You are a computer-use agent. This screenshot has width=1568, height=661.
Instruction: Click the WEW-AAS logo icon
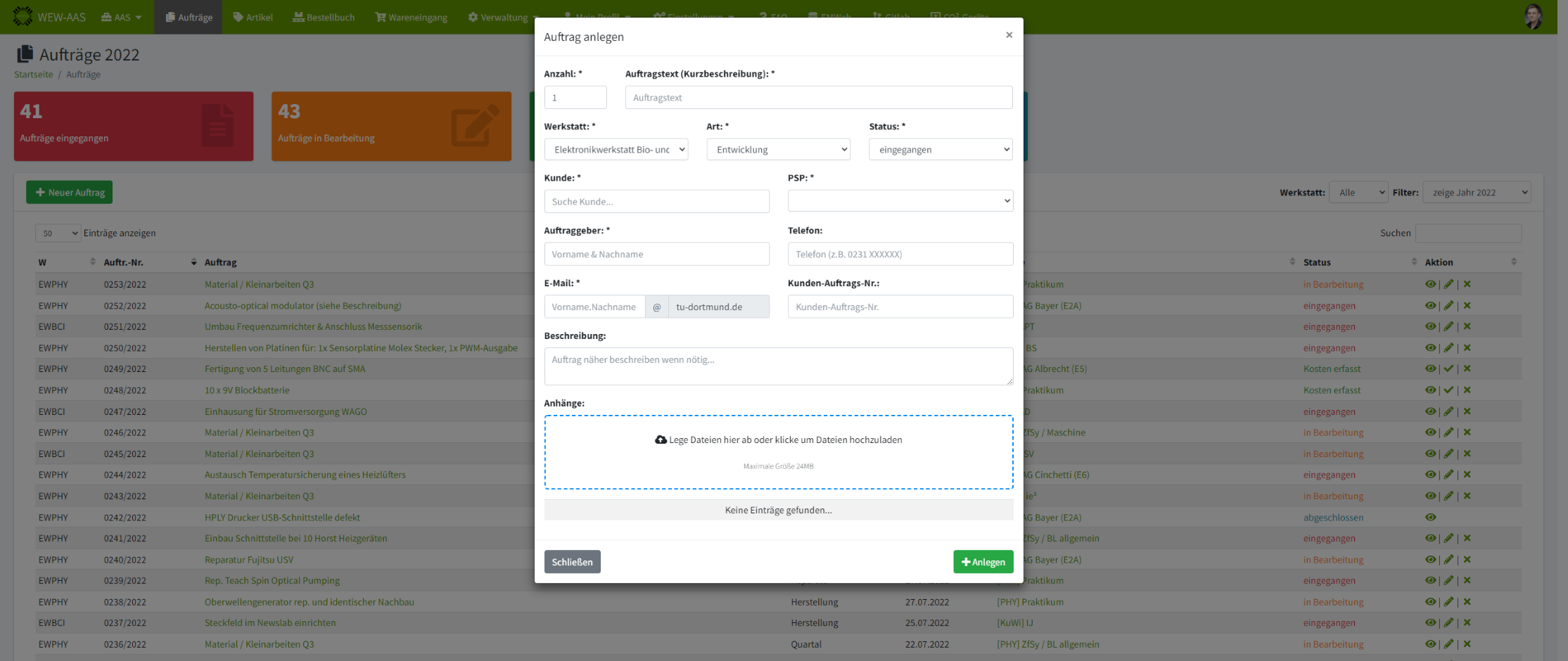point(23,17)
